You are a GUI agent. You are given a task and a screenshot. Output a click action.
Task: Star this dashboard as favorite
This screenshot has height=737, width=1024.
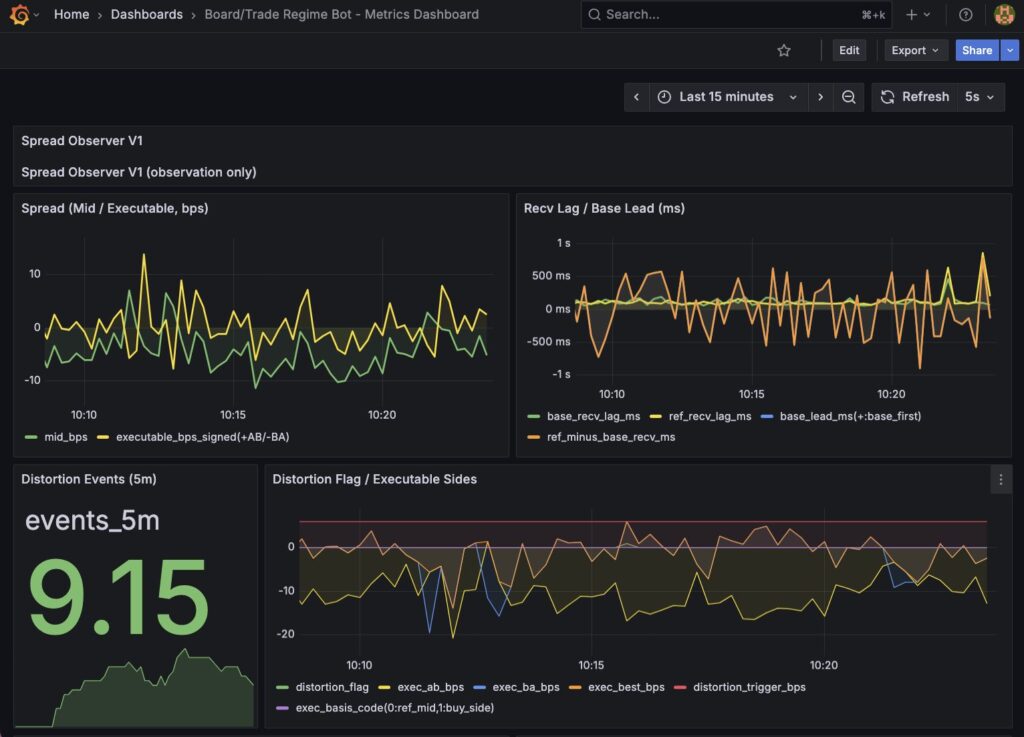pos(784,50)
